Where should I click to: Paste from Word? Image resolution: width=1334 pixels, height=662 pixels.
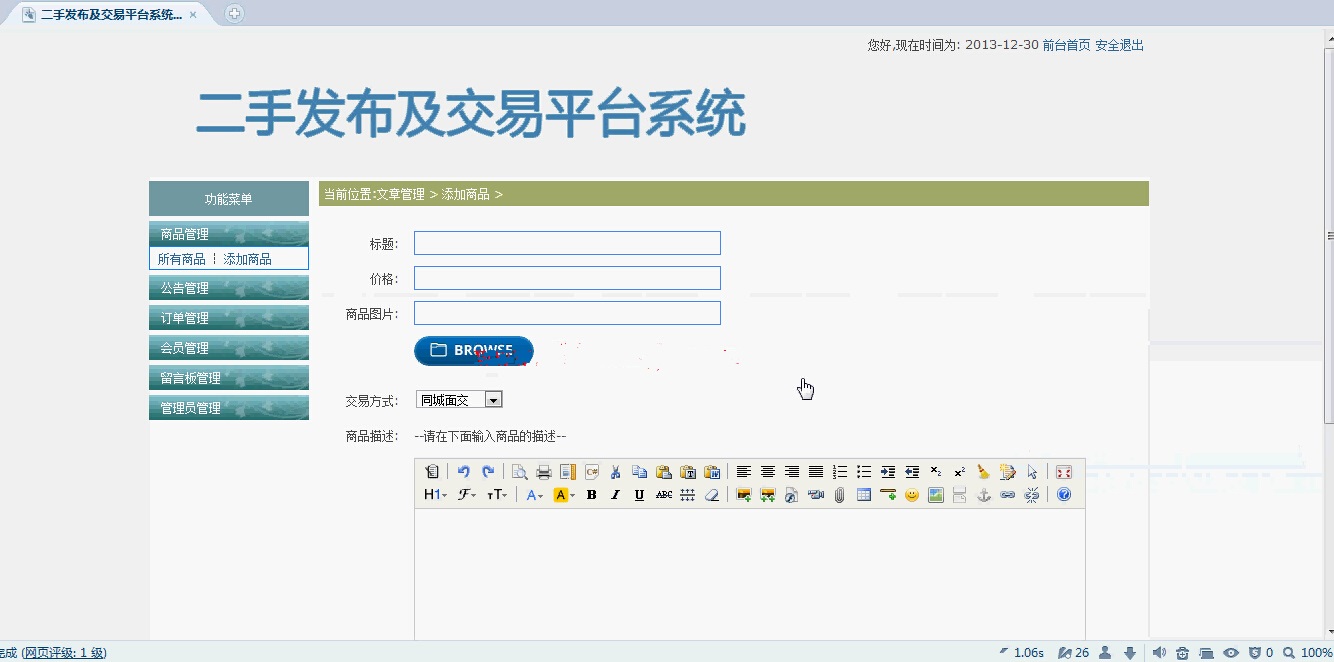coord(712,472)
